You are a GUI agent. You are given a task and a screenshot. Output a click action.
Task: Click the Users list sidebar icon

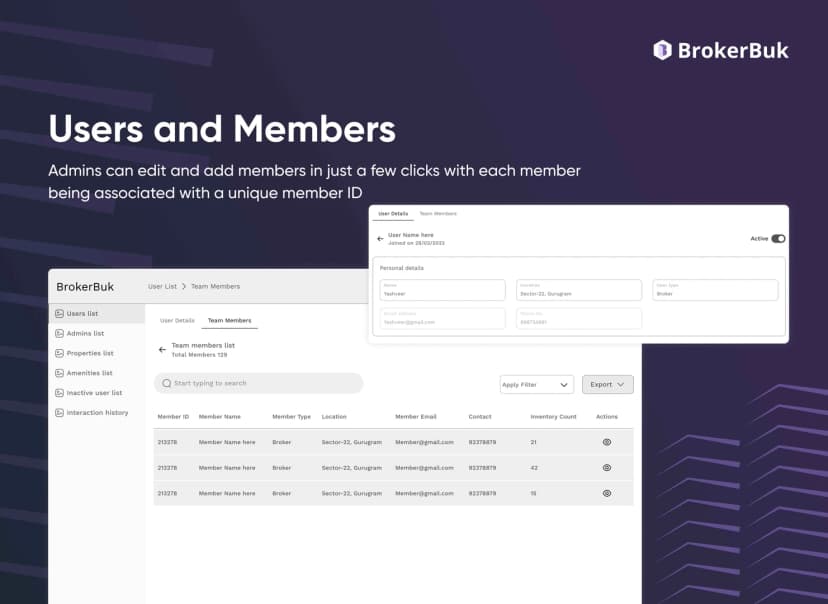pos(60,314)
